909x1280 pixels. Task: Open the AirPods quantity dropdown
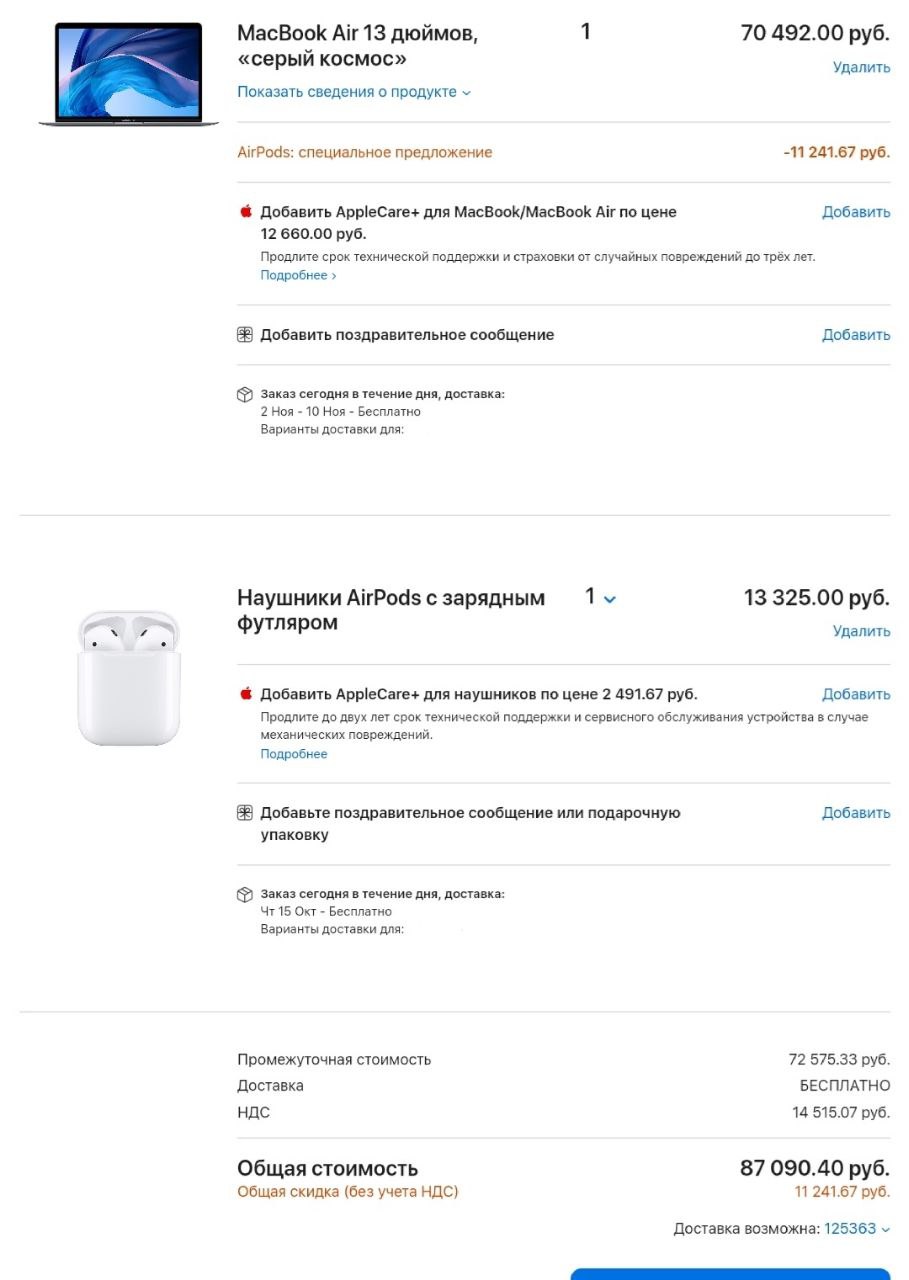pyautogui.click(x=601, y=597)
